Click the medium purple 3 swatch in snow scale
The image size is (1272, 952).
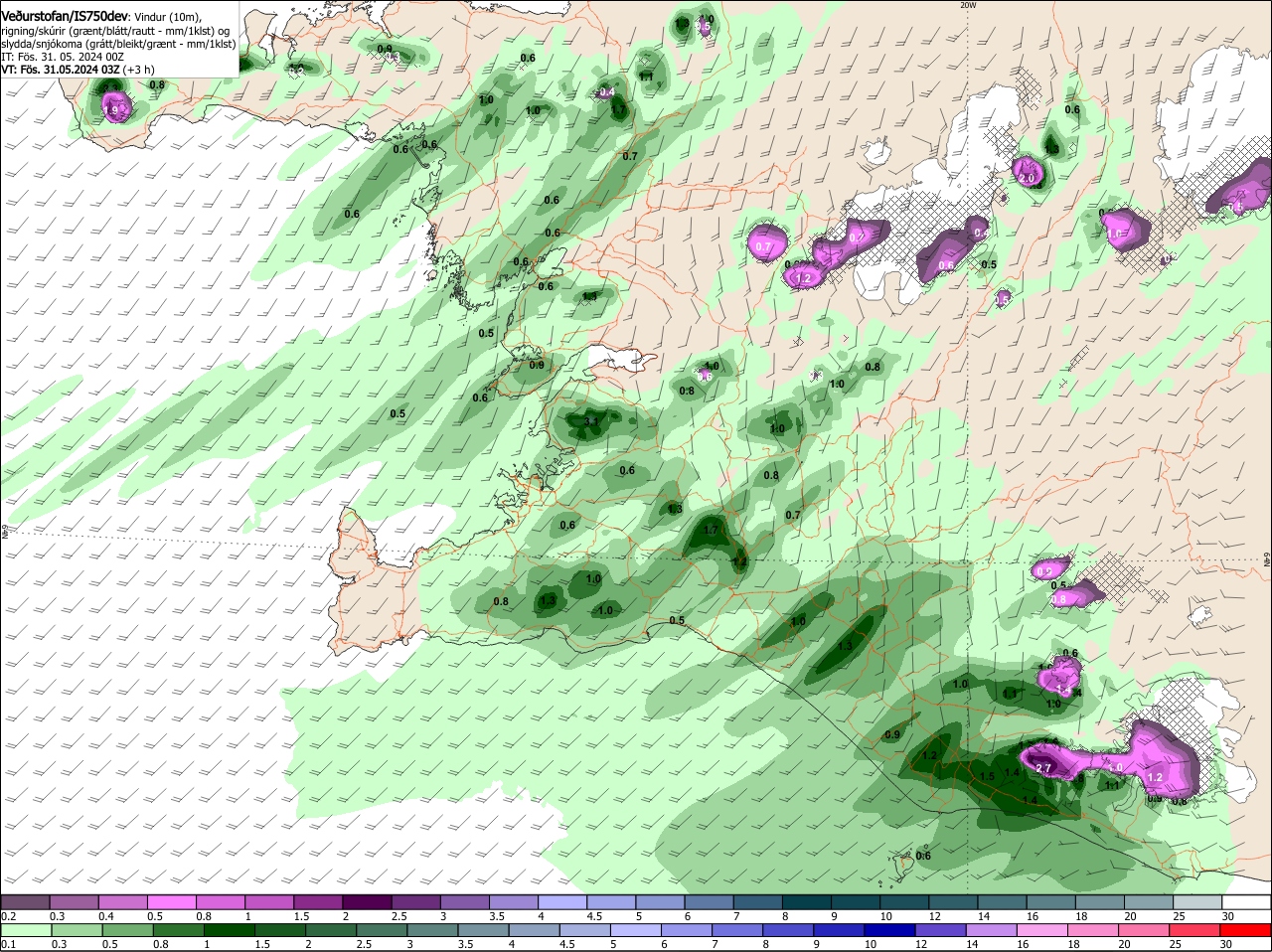tap(466, 901)
